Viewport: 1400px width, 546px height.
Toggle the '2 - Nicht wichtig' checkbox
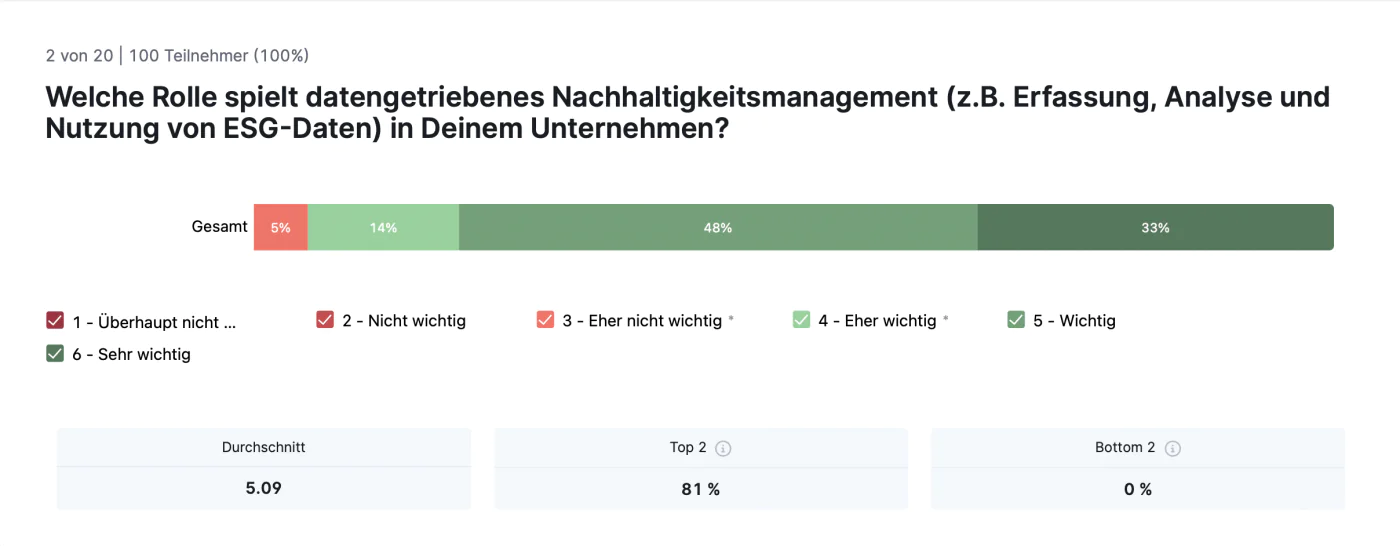click(325, 320)
